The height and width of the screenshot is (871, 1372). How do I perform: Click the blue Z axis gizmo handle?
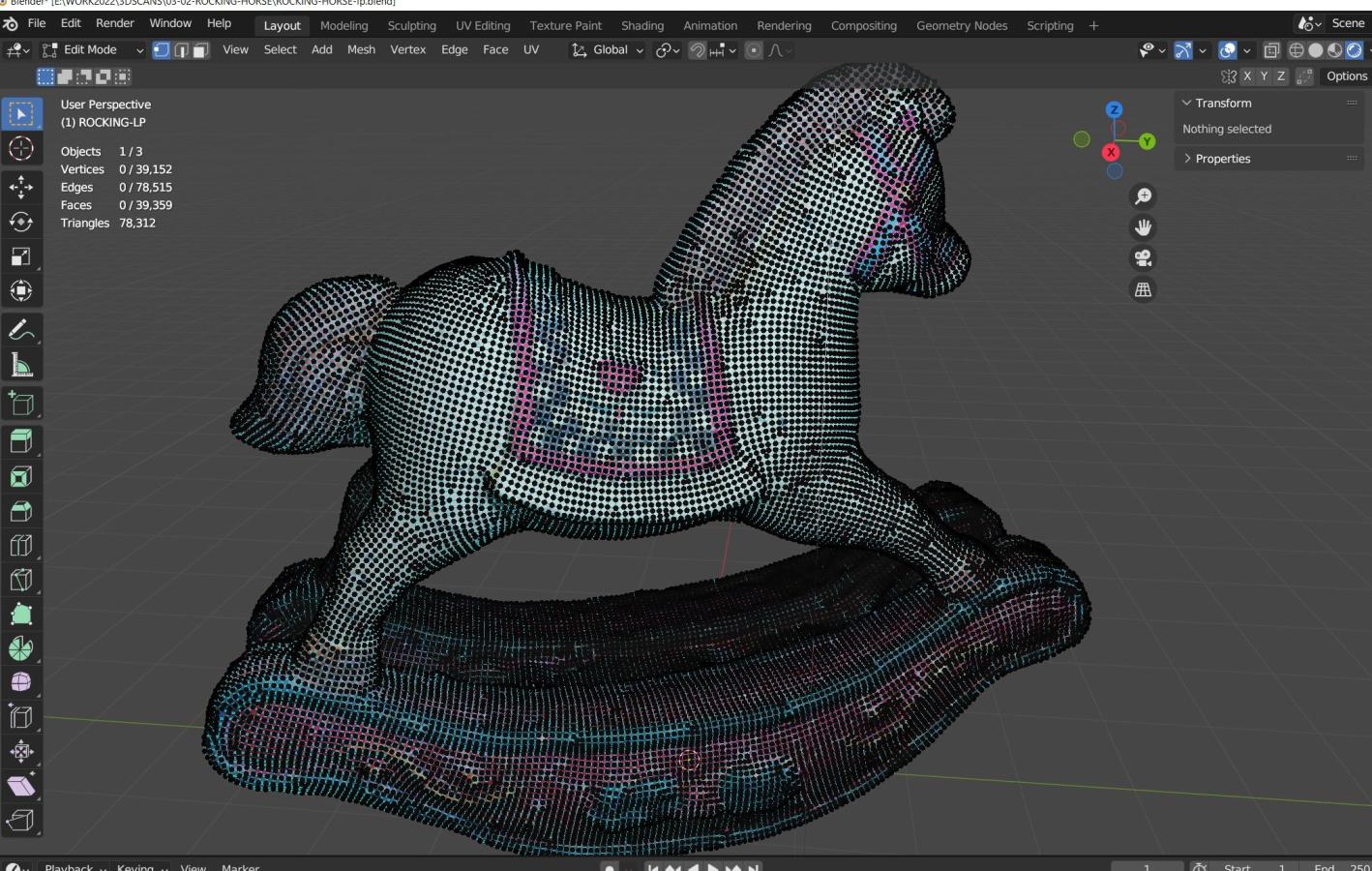[x=1114, y=110]
